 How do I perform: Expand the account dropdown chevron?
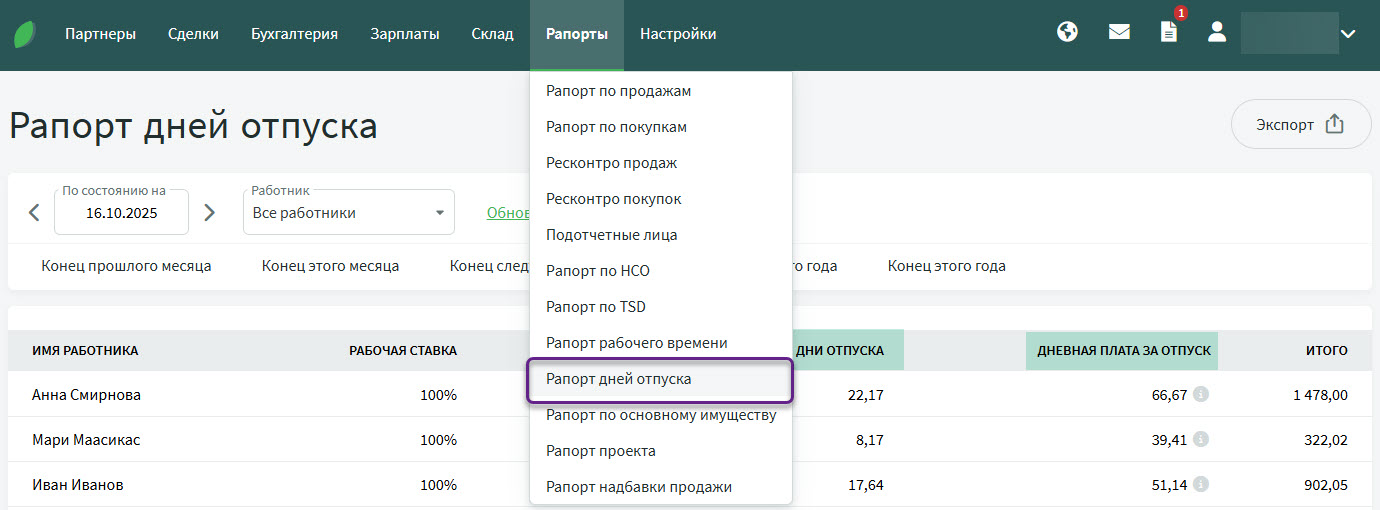[1348, 34]
